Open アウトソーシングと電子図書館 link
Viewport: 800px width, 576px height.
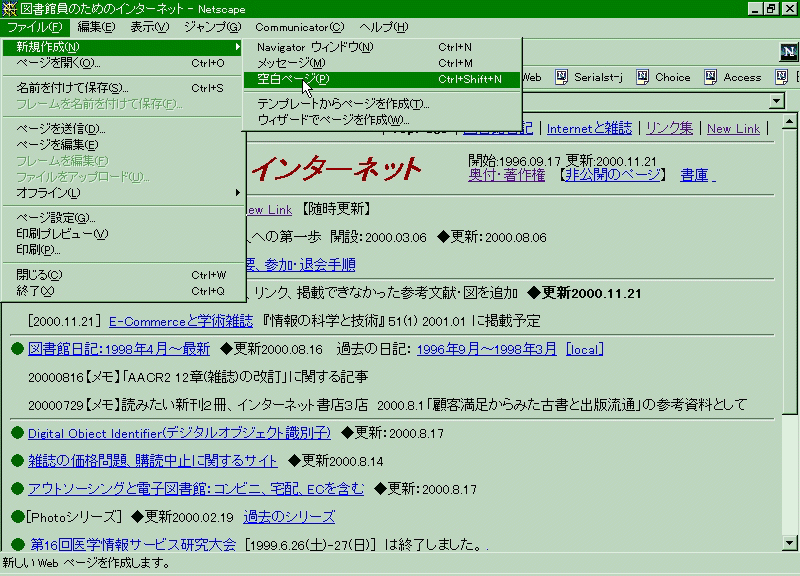coord(196,489)
